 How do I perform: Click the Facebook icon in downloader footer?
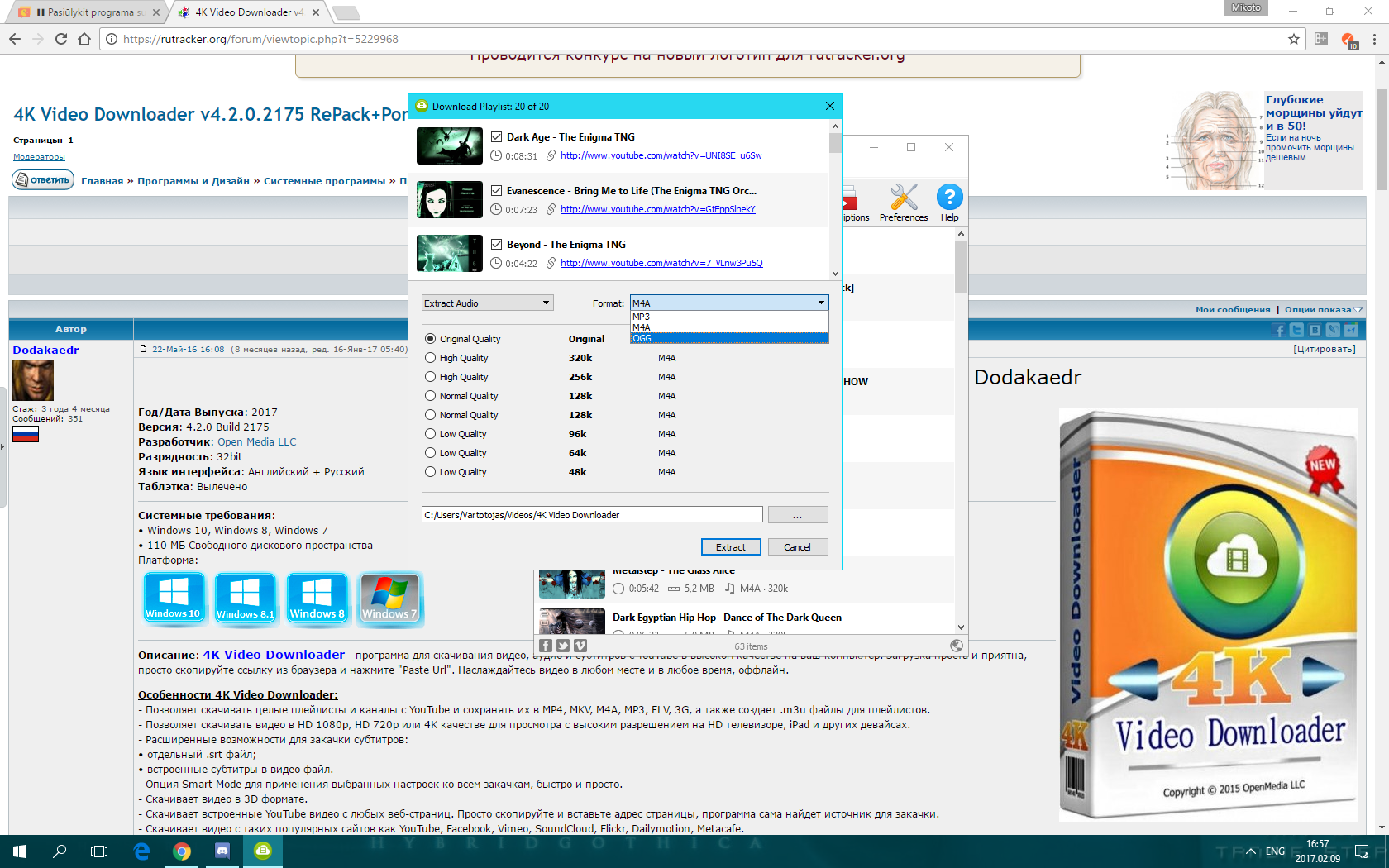click(546, 646)
